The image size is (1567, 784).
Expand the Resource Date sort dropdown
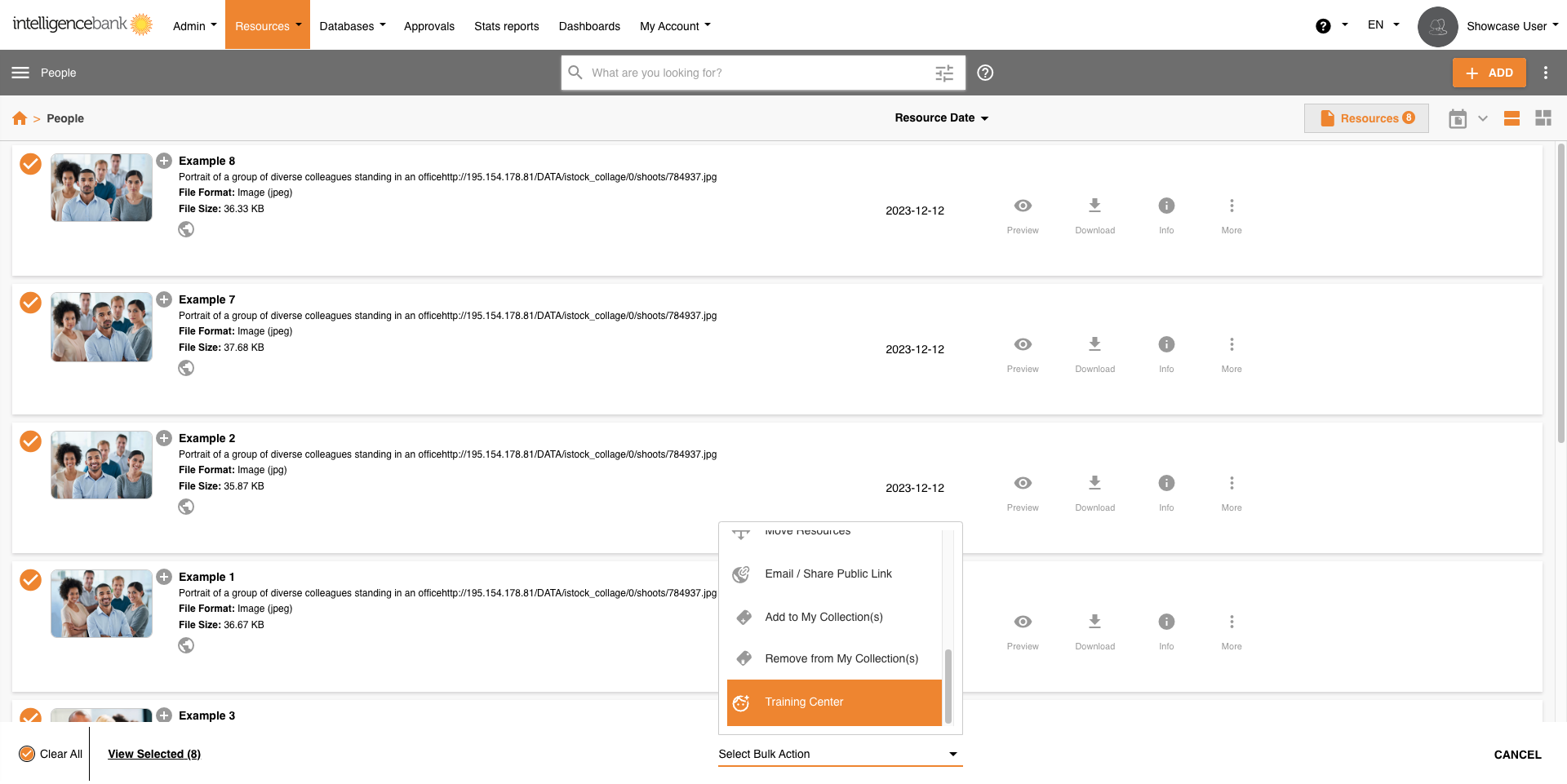click(x=941, y=118)
